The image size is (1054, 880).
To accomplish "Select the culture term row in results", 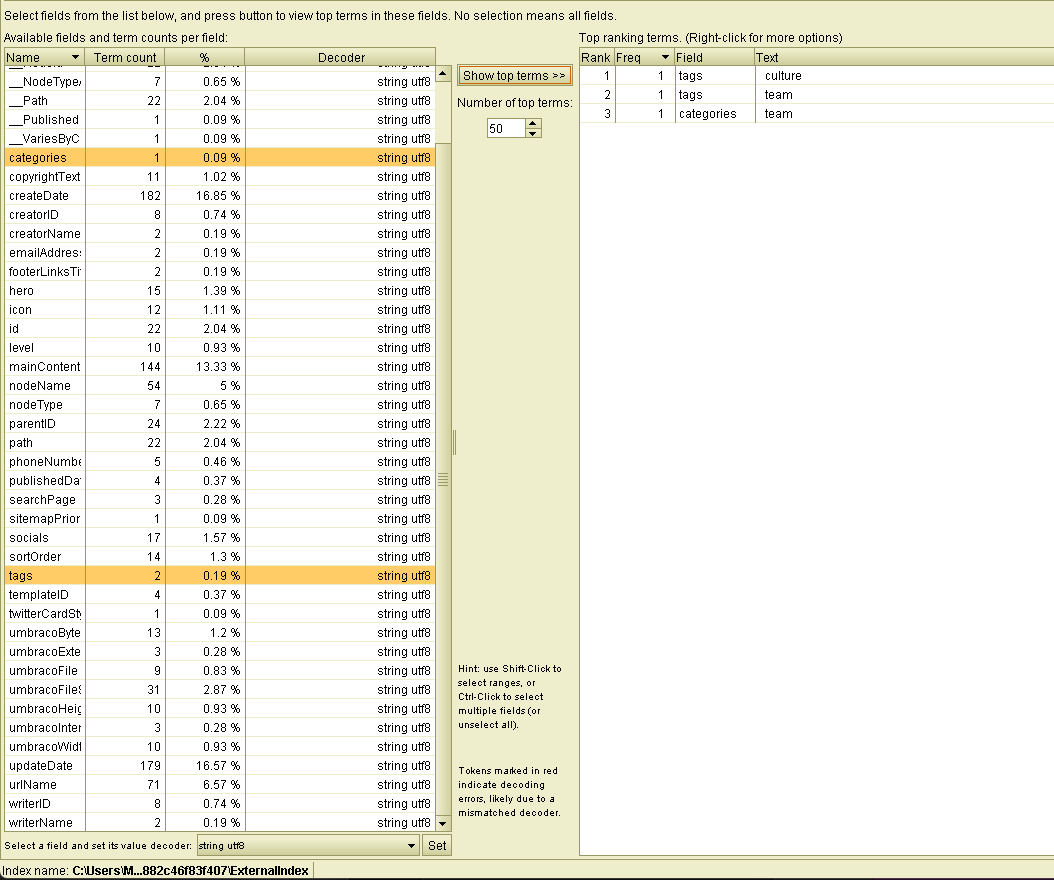I will click(800, 76).
